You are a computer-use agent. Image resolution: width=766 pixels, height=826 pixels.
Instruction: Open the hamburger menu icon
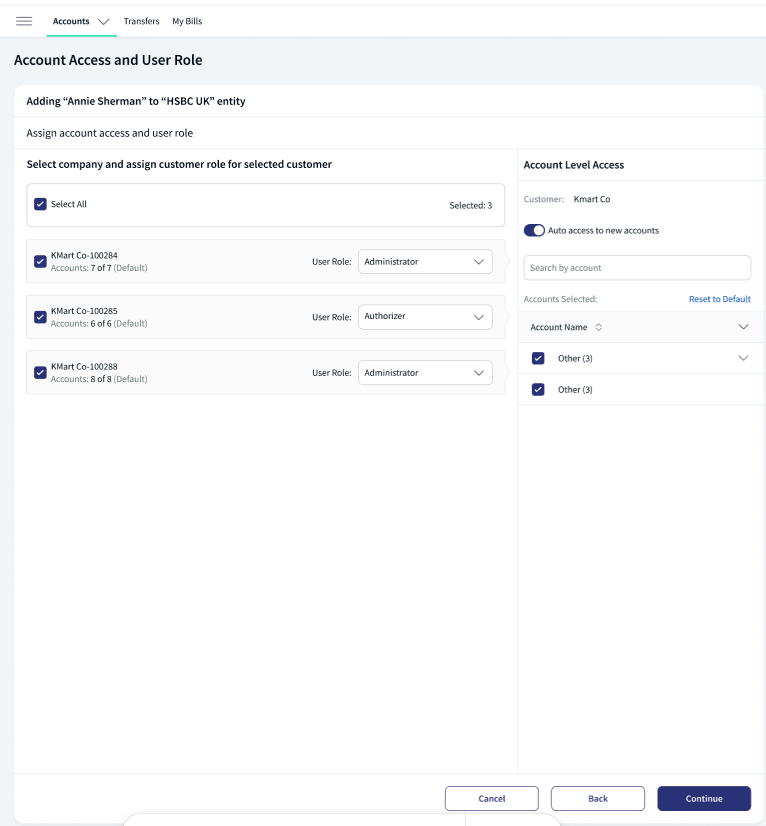coord(24,21)
